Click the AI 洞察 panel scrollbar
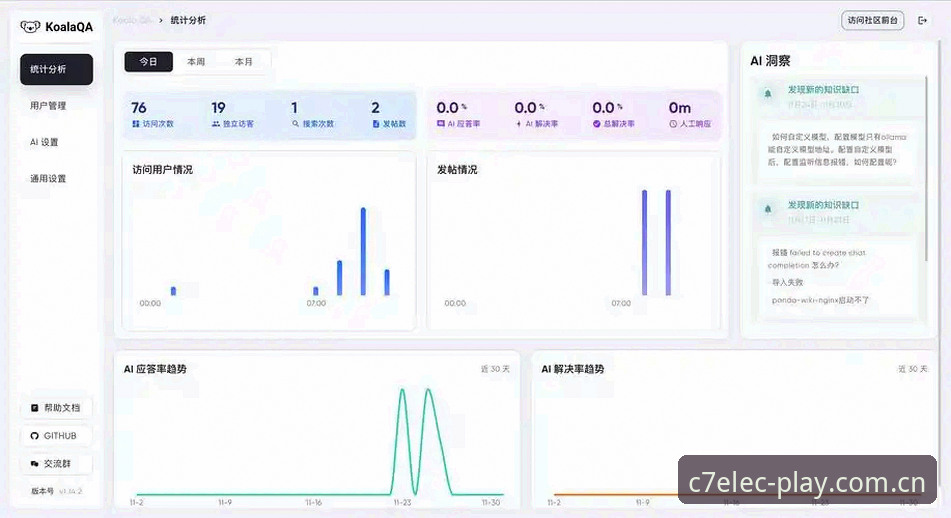 926,169
